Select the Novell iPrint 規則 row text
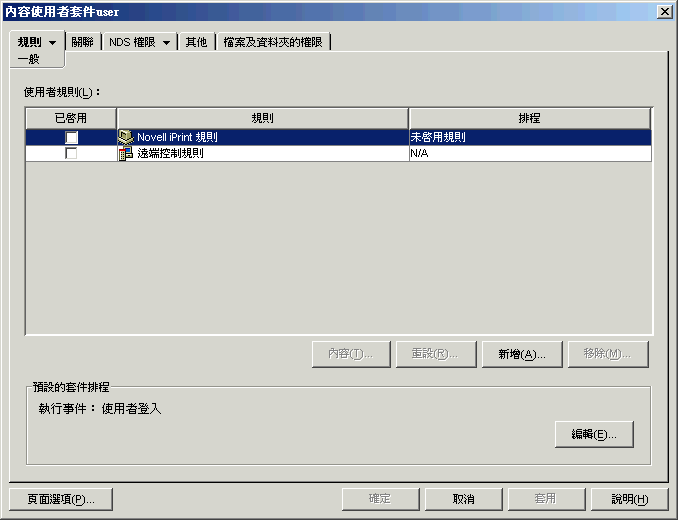This screenshot has height=520, width=678. point(177,137)
